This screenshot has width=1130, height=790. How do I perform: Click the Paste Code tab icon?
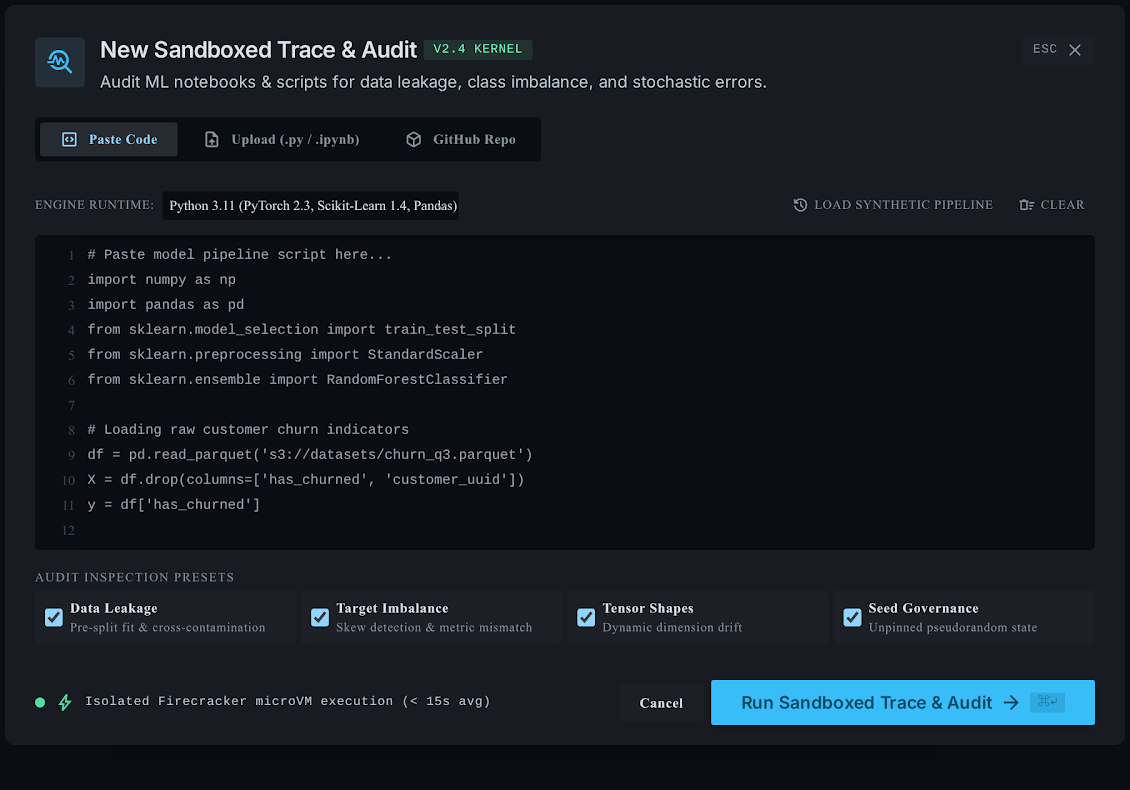click(69, 139)
